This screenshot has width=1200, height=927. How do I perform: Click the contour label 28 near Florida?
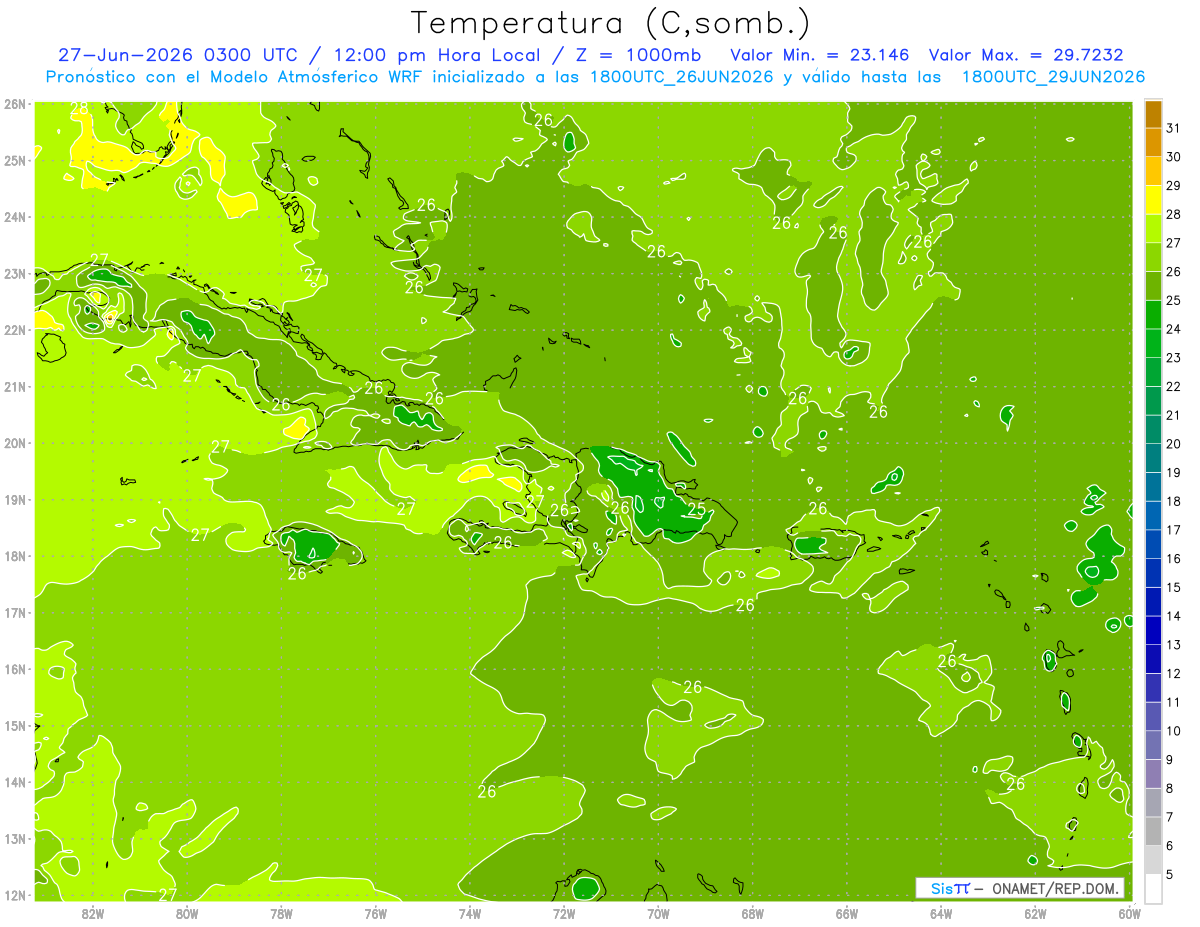click(x=79, y=107)
